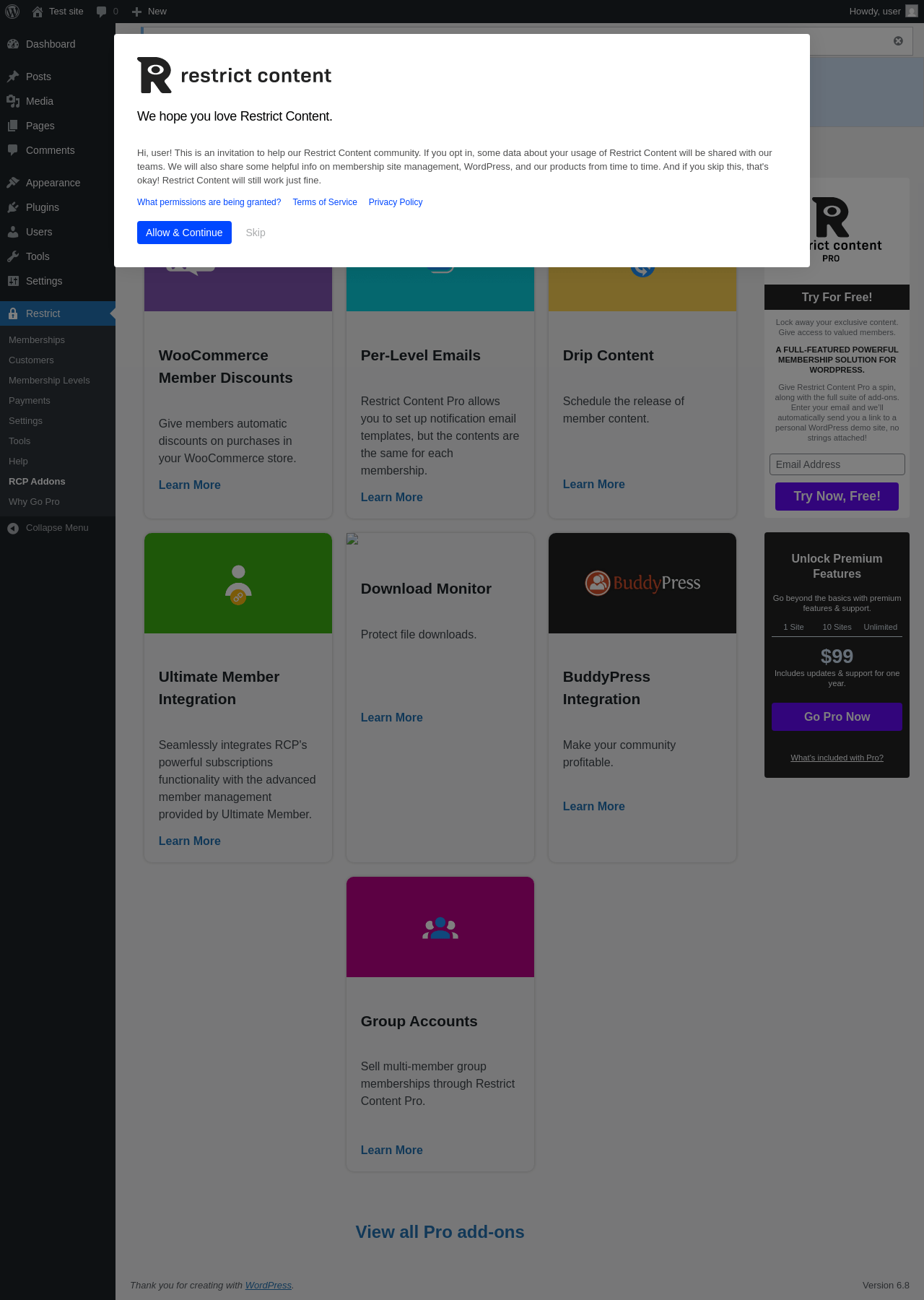Open the comments bubble in admin bar
The width and height of the screenshot is (924, 1300).
pos(102,12)
